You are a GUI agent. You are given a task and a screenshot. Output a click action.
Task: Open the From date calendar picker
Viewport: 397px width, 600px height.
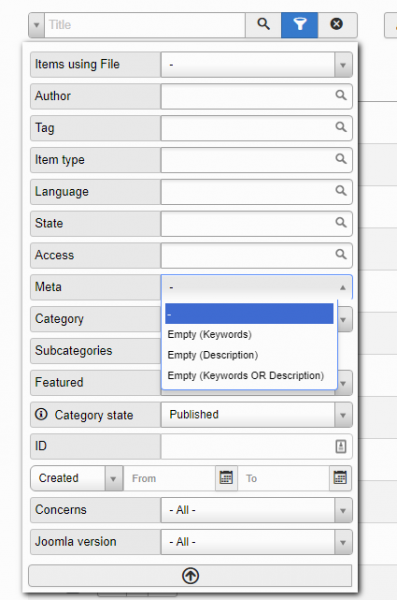226,478
